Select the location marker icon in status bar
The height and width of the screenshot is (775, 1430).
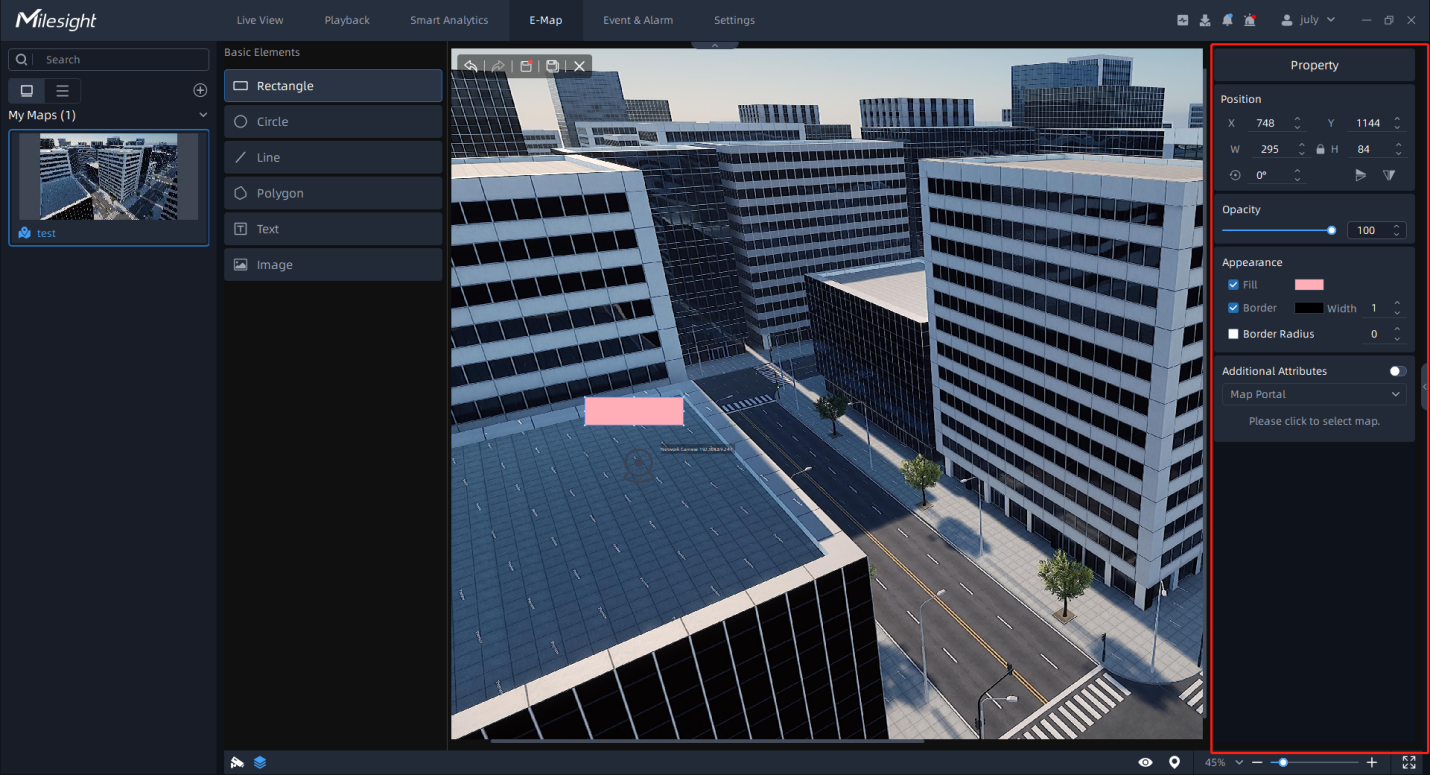(x=1175, y=762)
